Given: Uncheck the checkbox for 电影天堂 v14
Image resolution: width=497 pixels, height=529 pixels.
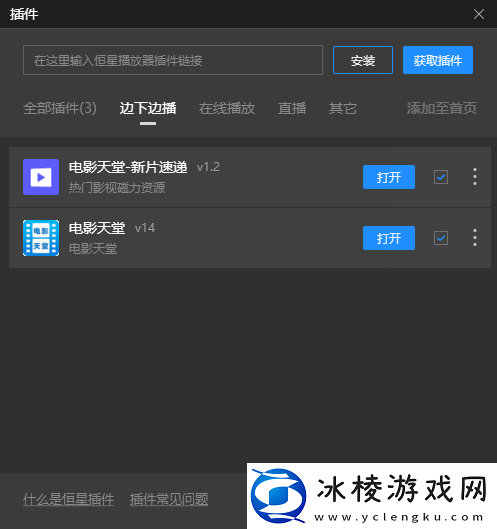Looking at the screenshot, I should 441,238.
